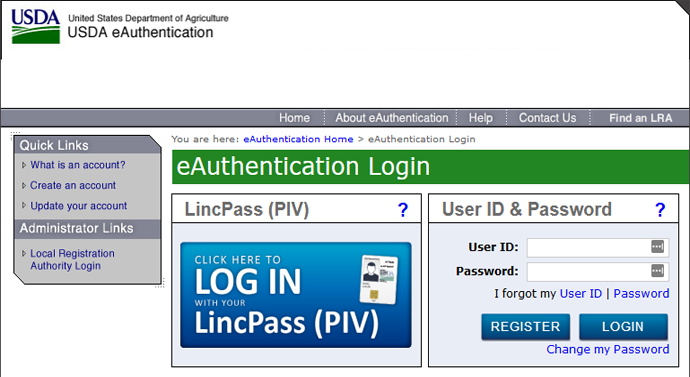Click the eAuthentication Login green heading
The image size is (690, 377).
pos(303,167)
